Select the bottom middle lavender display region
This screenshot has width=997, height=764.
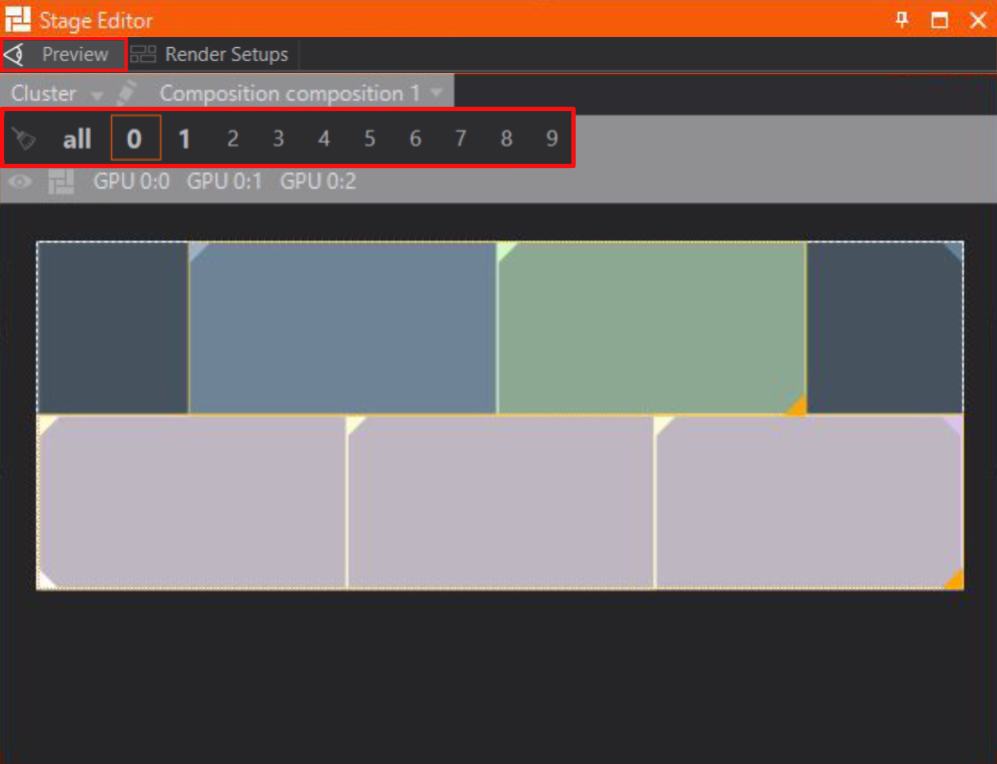500,502
